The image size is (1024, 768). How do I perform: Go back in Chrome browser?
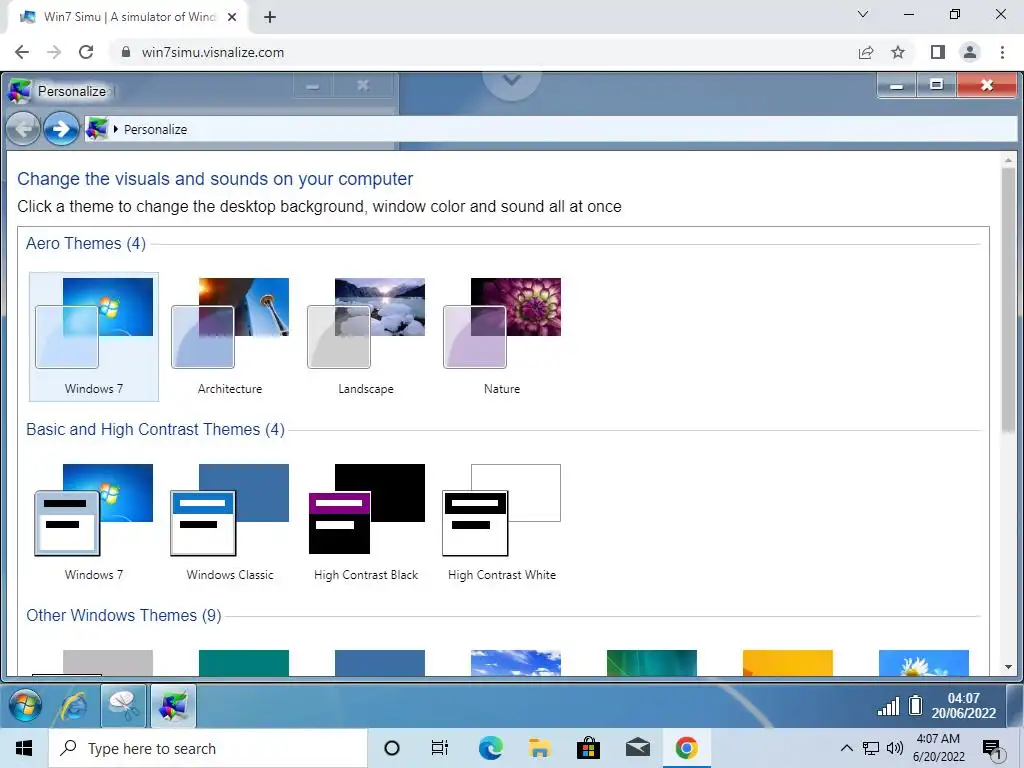tap(22, 52)
